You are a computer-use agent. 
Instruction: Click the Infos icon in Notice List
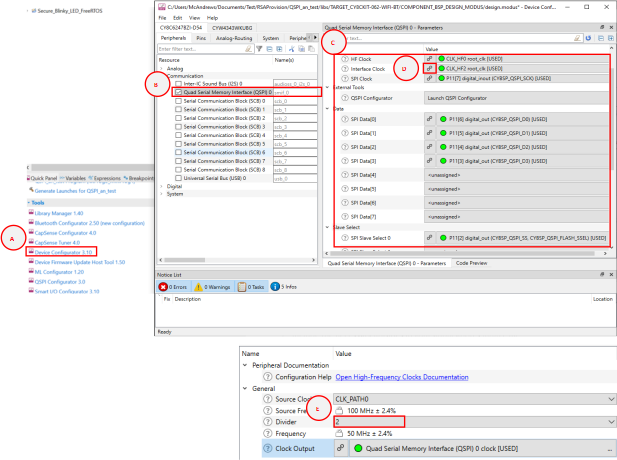(275, 287)
